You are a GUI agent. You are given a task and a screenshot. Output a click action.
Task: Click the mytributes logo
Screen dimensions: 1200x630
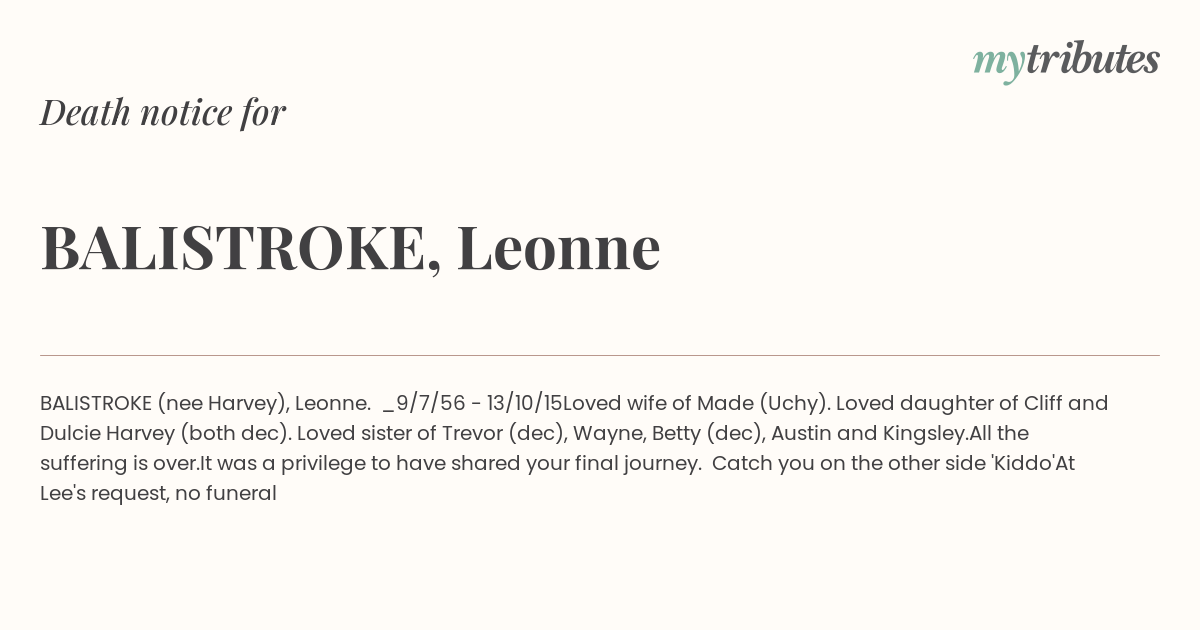pos(1066,62)
